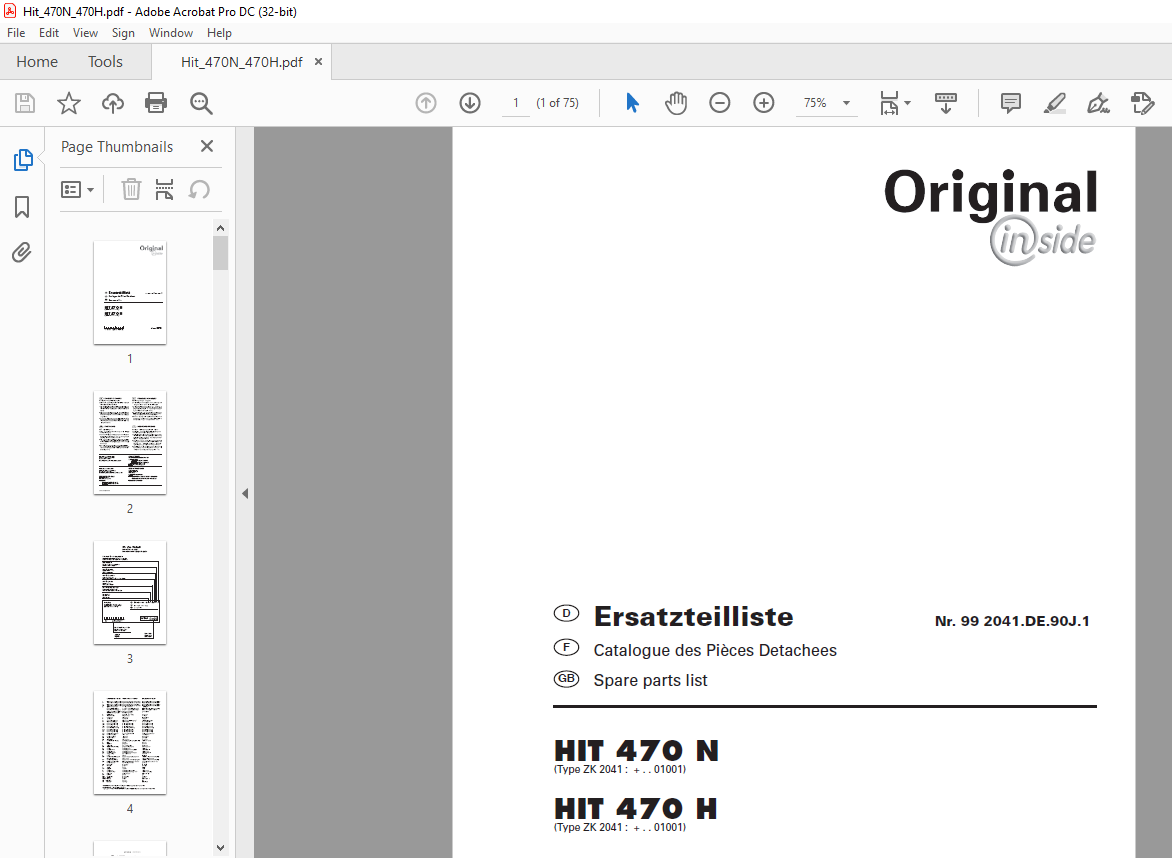The width and height of the screenshot is (1172, 858).
Task: Click the '(1 of 75)' page count
Action: point(558,103)
